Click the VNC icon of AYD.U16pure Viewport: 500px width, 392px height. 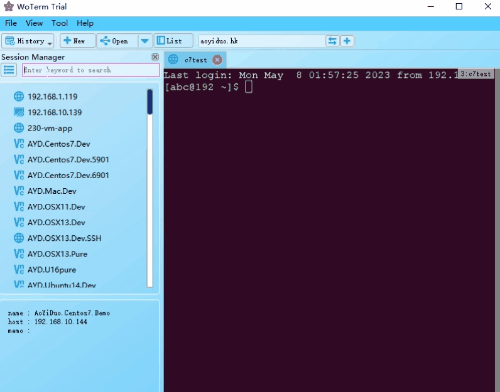[19, 269]
